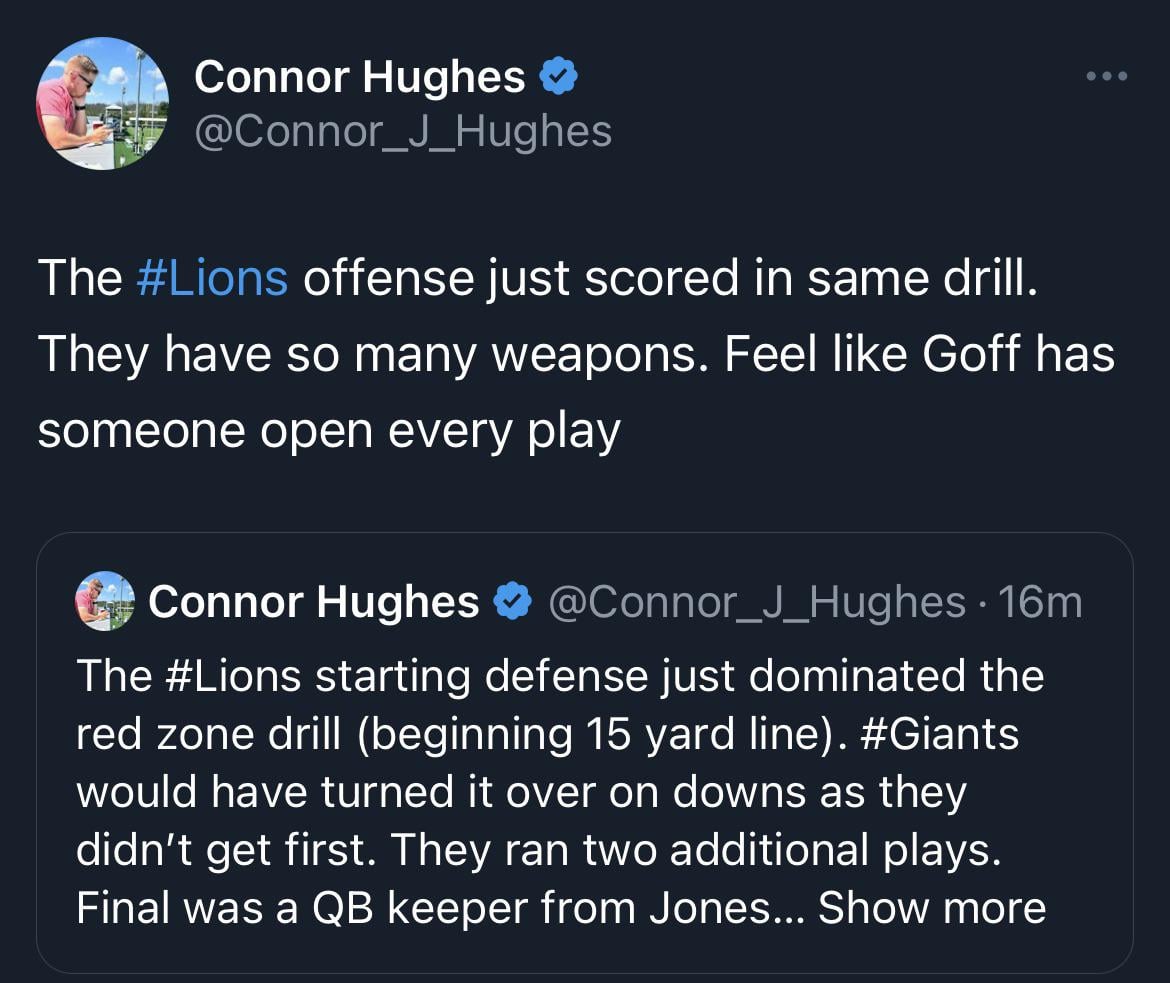Click the verified badge next to Connor Hughes

[559, 73]
